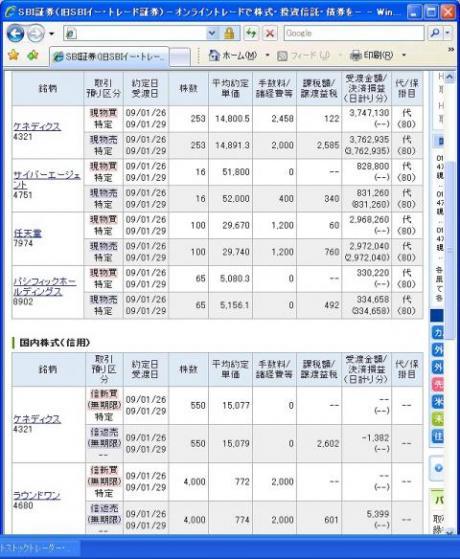The image size is (460, 559).
Task: Open the ケネディクス link in cash table
Action: click(37, 126)
